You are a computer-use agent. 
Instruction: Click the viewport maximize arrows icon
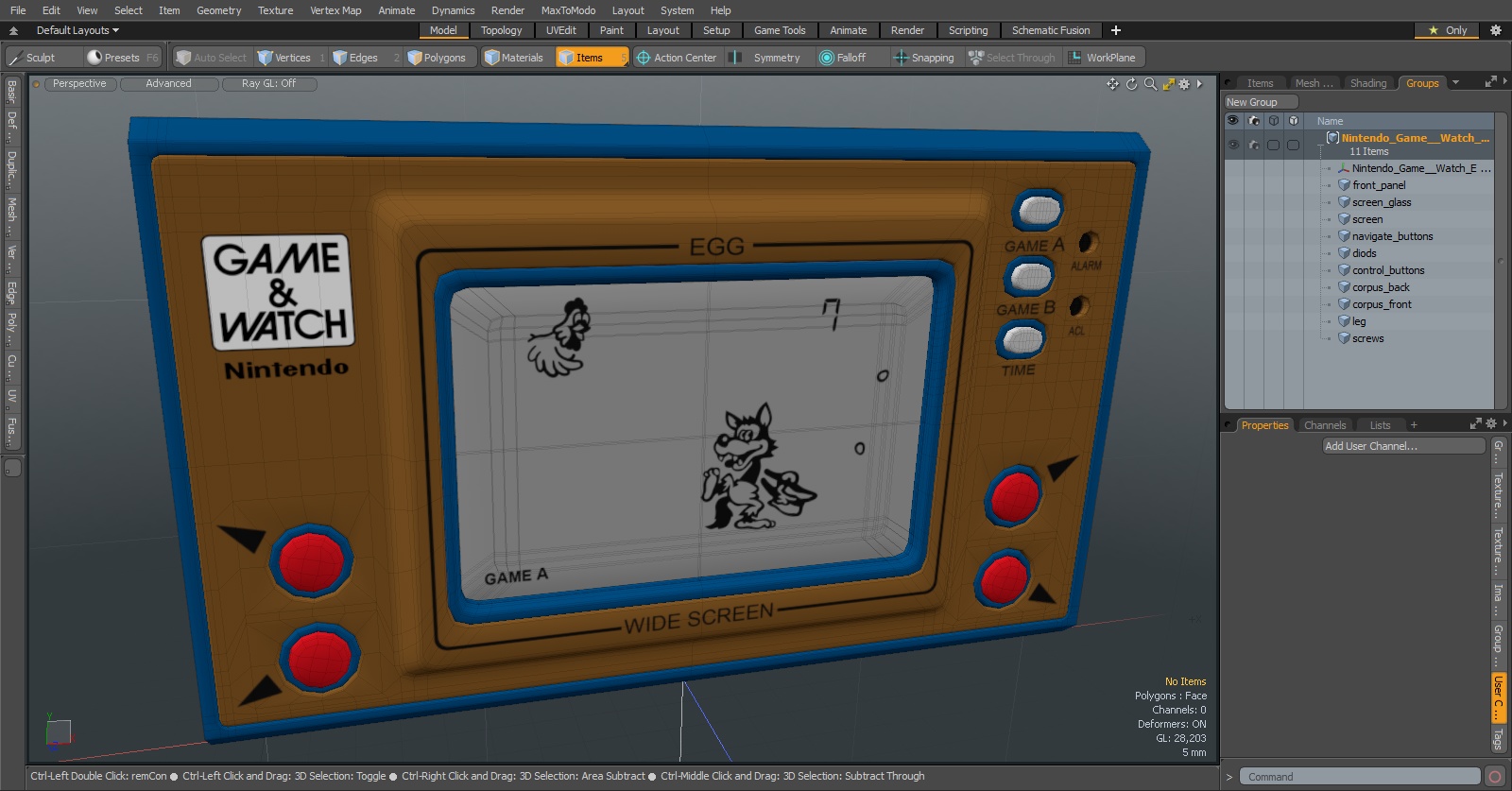pos(1168,84)
